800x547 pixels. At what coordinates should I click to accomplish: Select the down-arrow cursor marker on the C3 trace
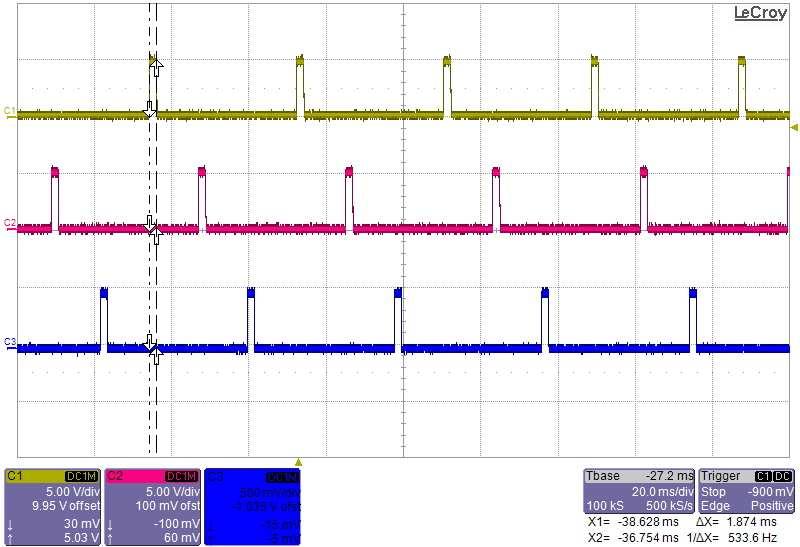(x=149, y=342)
